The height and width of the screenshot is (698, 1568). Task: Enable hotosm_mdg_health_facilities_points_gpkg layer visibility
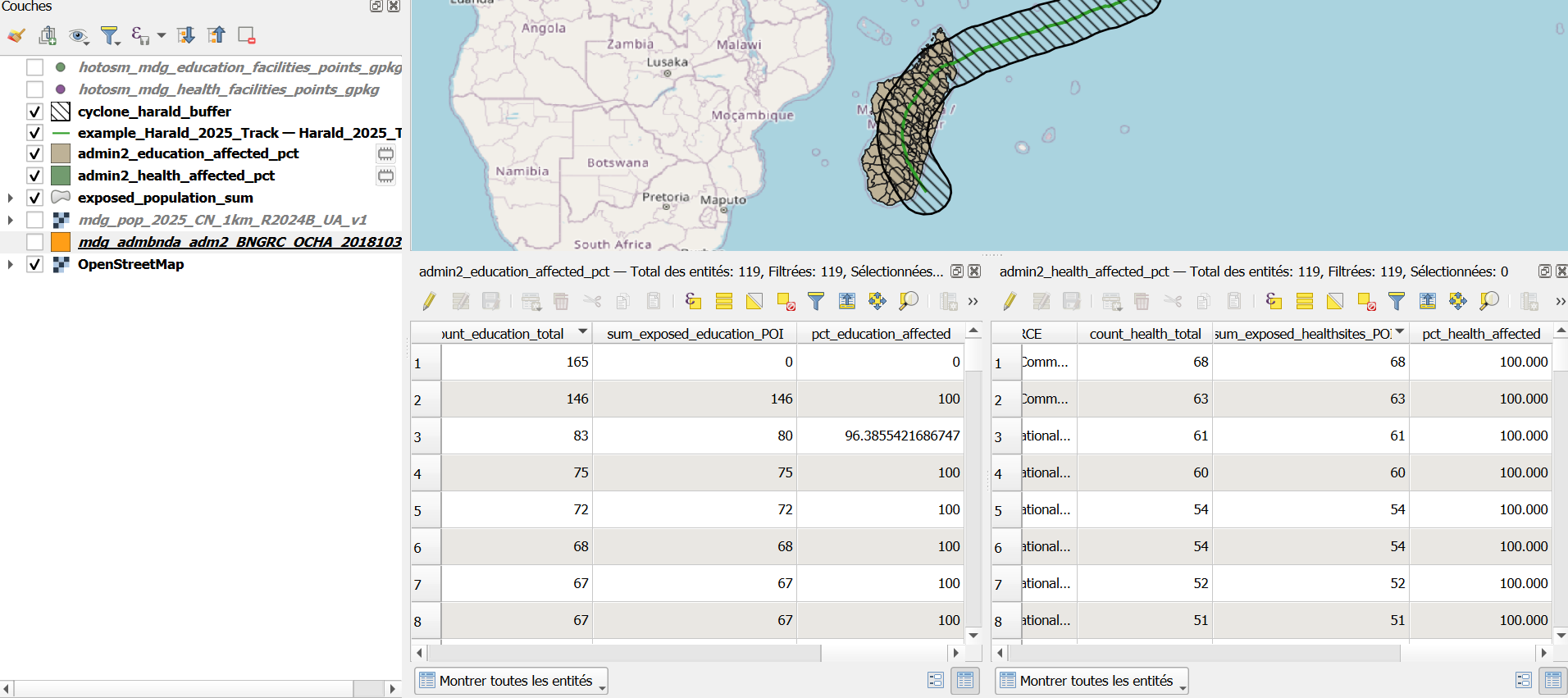[x=34, y=89]
